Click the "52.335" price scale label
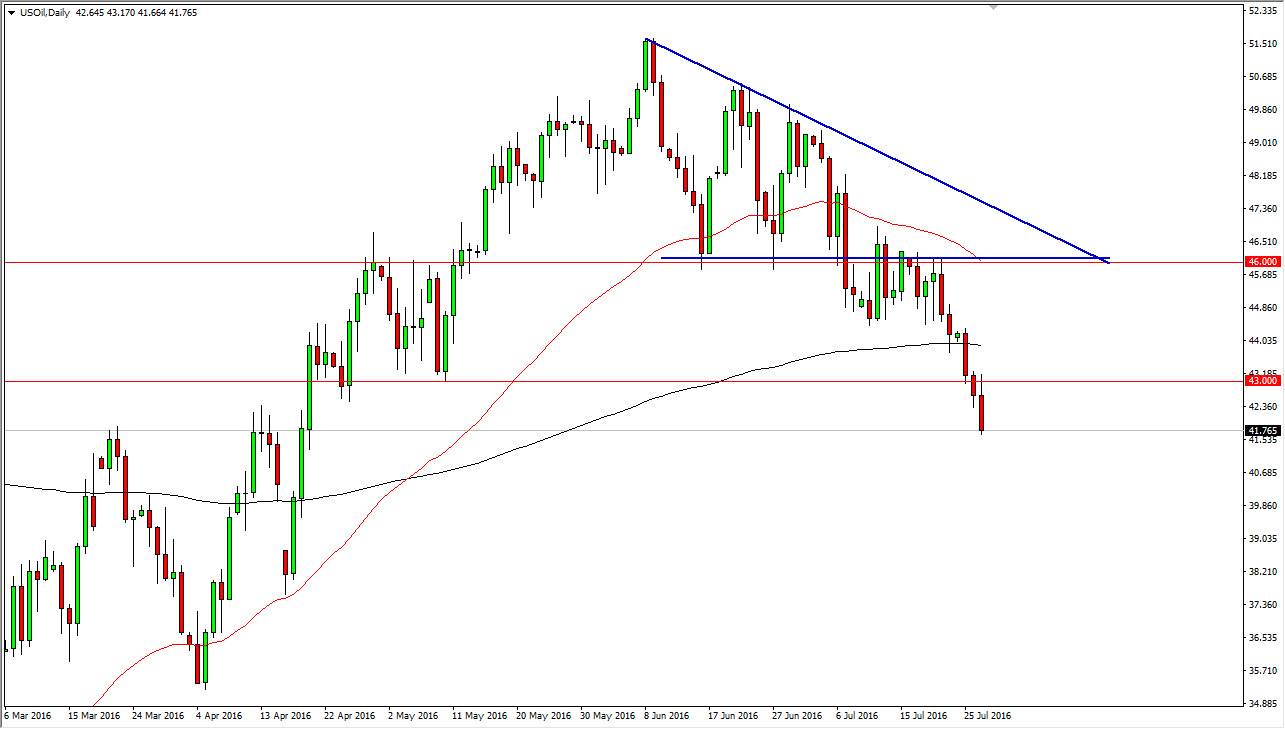1285x729 pixels. click(x=1261, y=11)
